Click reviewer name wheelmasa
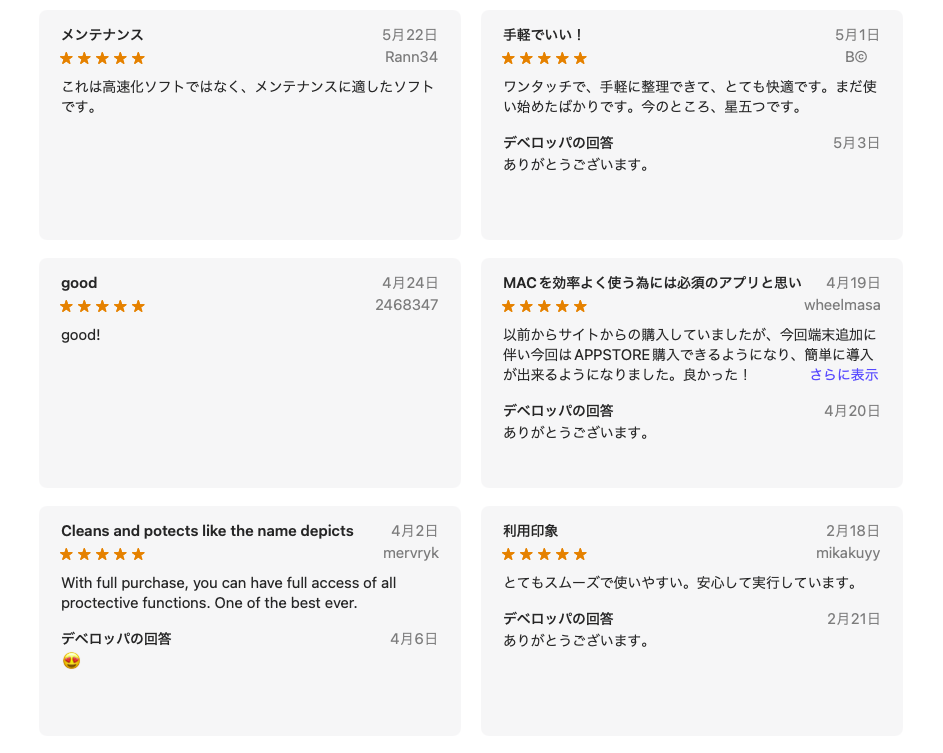Image resolution: width=943 pixels, height=753 pixels. (x=842, y=305)
